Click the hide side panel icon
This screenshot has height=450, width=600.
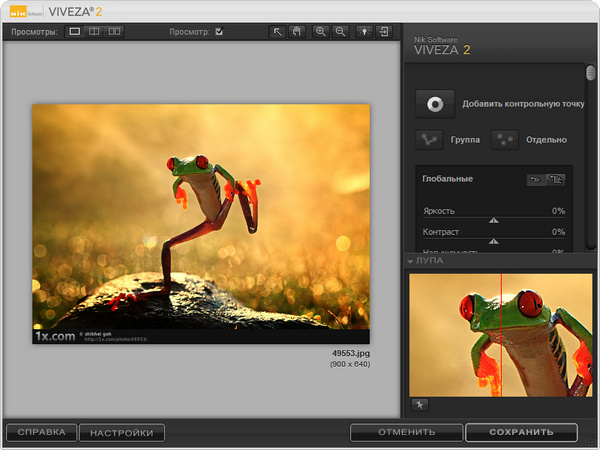[384, 32]
